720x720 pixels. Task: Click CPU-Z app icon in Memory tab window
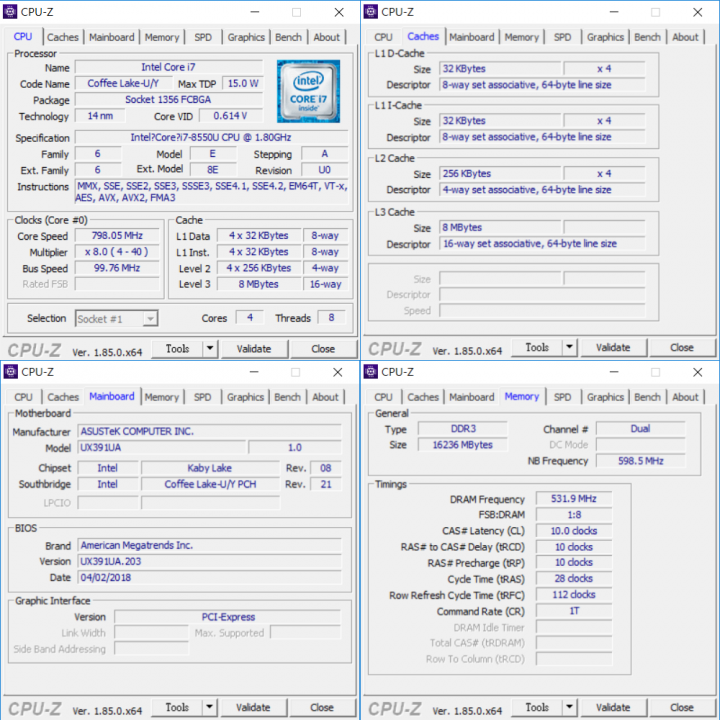pyautogui.click(x=370, y=372)
